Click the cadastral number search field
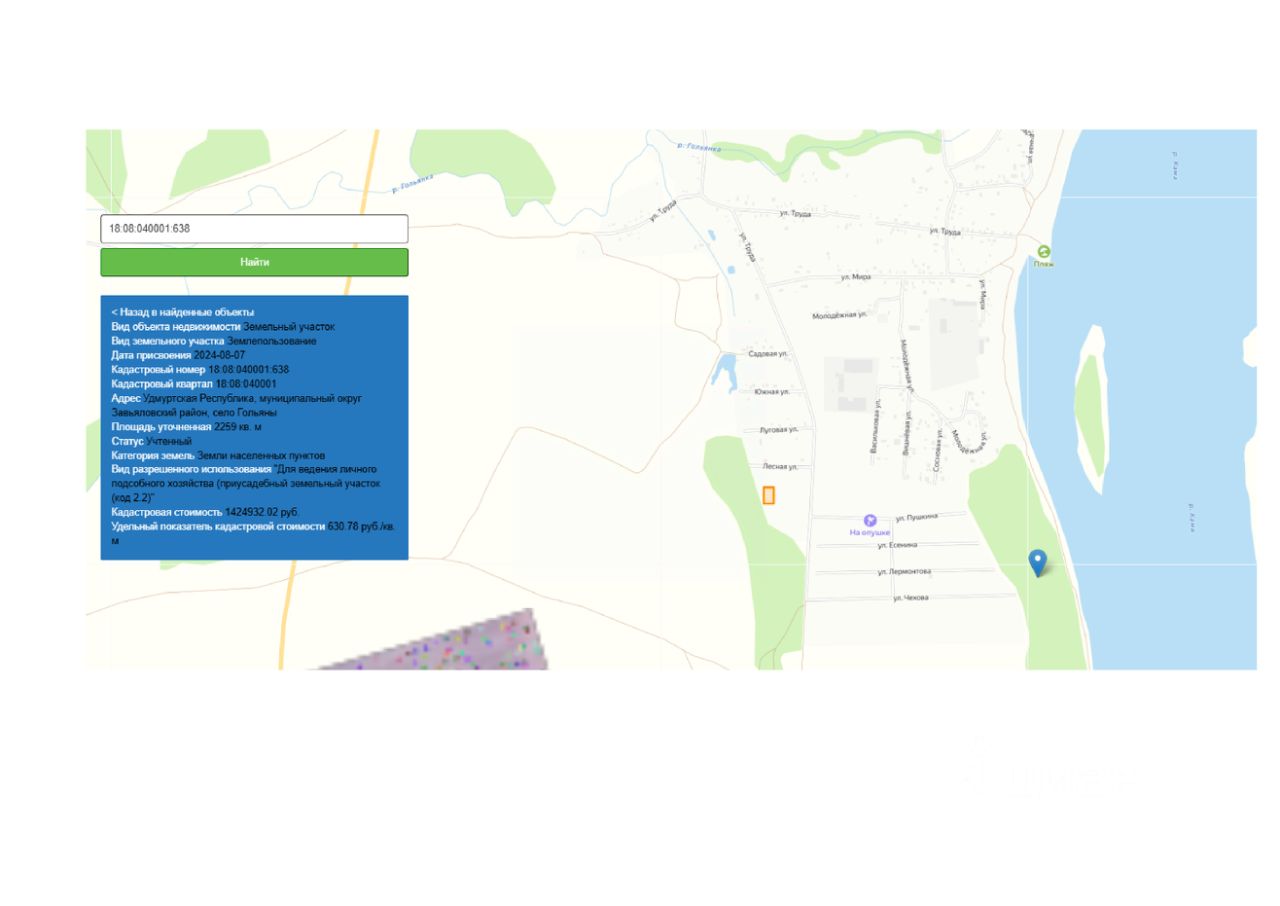This screenshot has width=1280, height=906. (x=254, y=229)
